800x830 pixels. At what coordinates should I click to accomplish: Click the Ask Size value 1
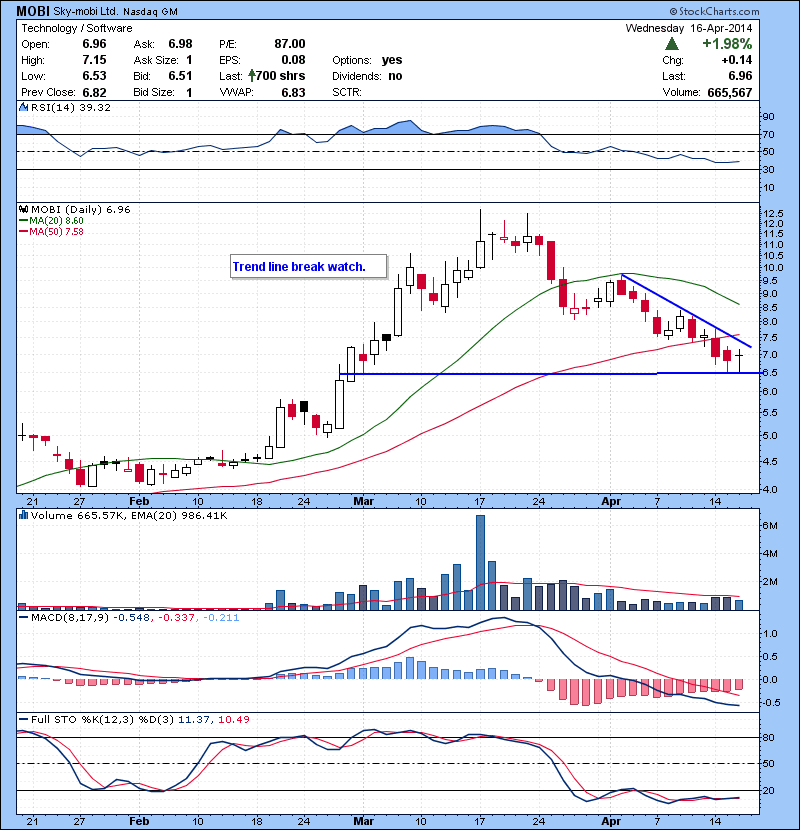(189, 60)
